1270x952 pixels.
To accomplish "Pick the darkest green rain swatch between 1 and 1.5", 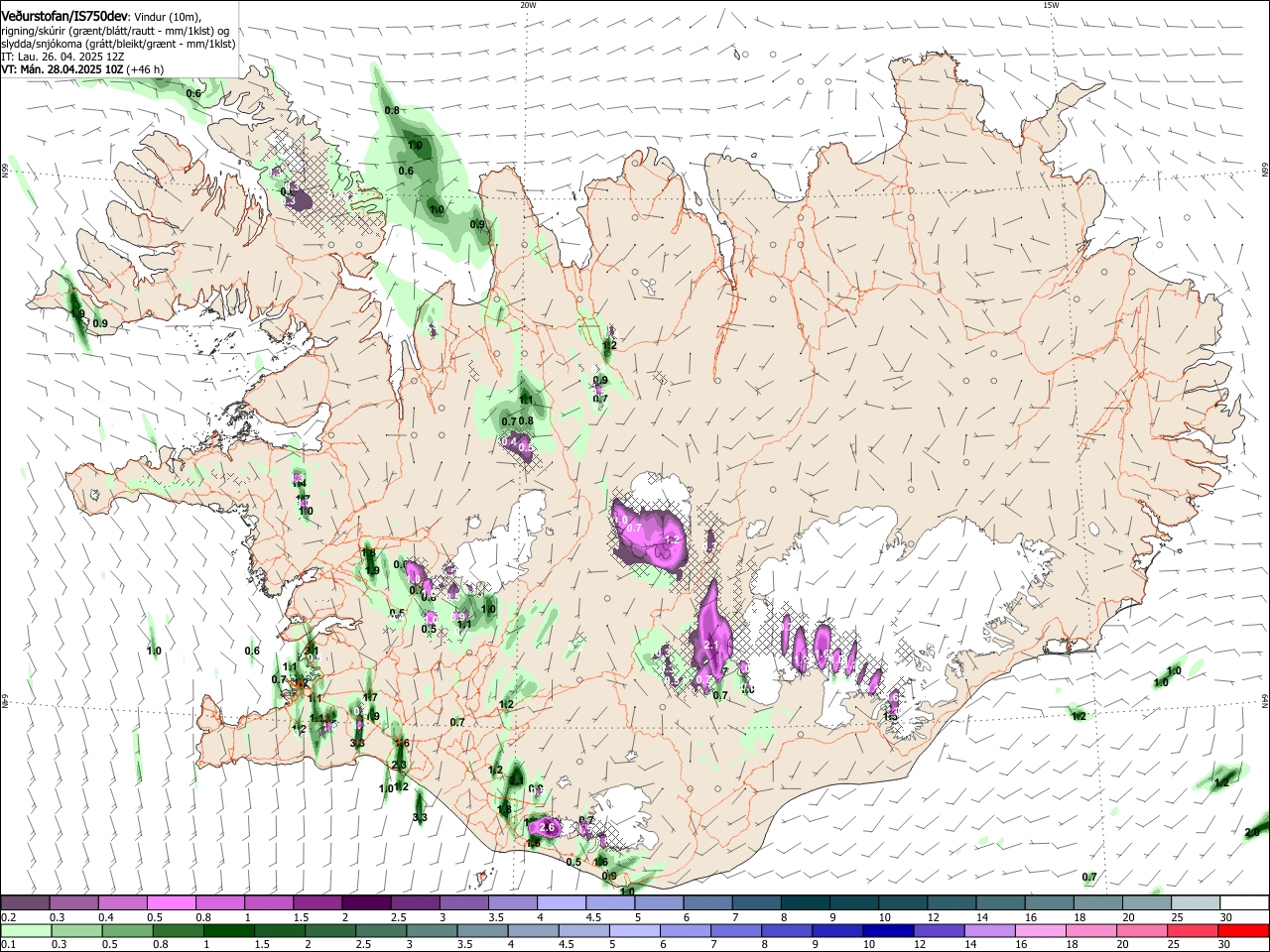I will pos(228,930).
